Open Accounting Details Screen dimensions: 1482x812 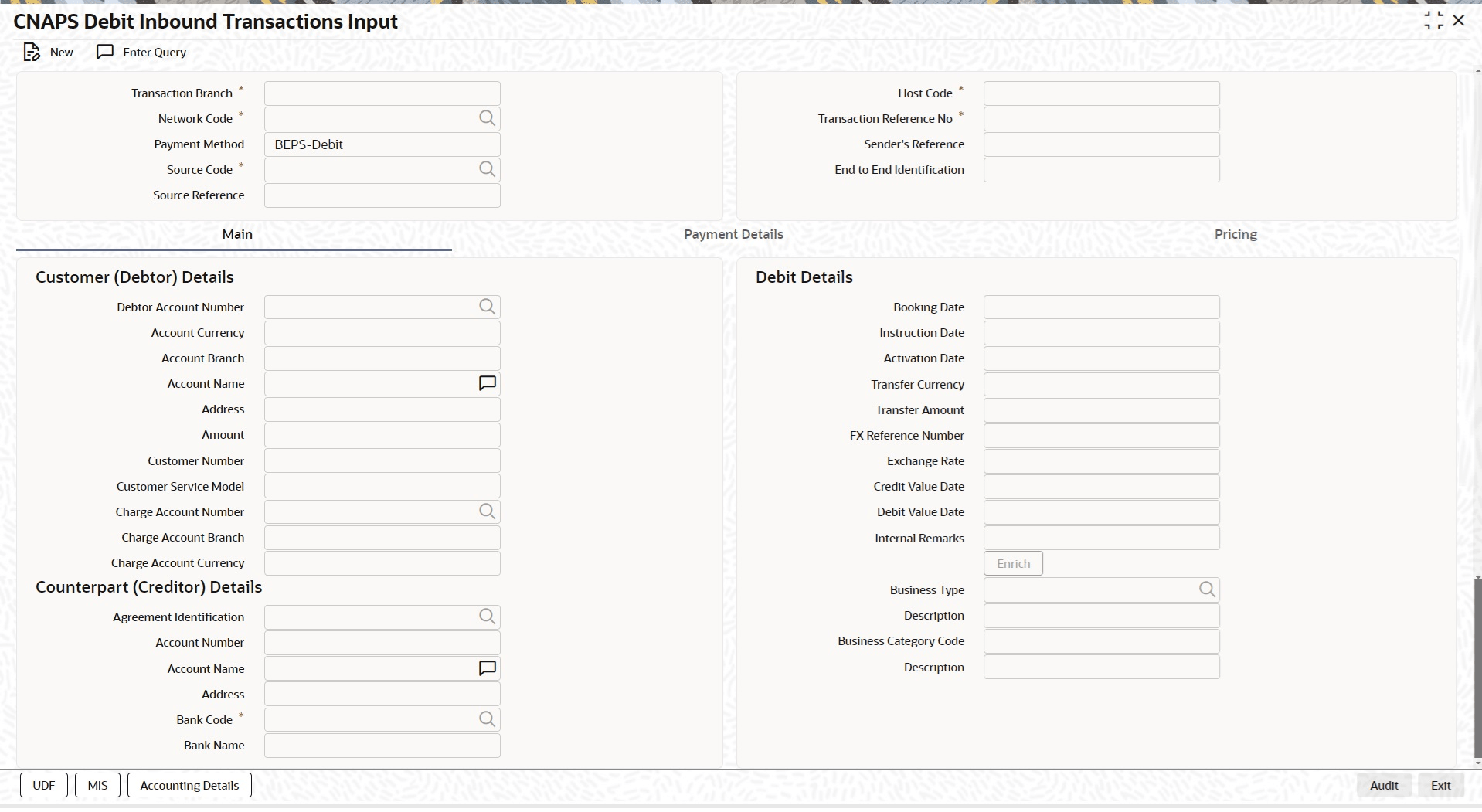[189, 785]
